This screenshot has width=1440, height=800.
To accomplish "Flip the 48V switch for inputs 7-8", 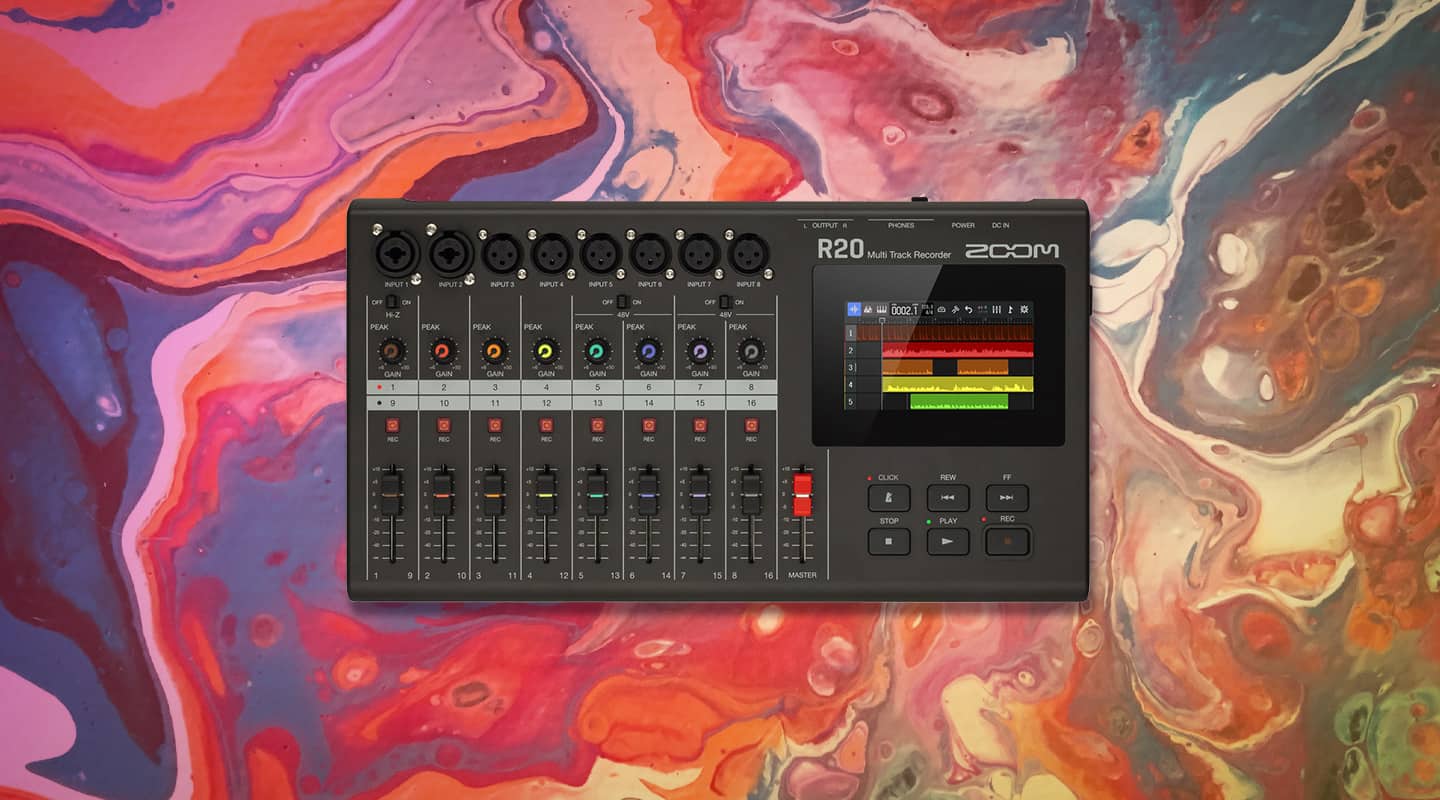I will (x=725, y=300).
